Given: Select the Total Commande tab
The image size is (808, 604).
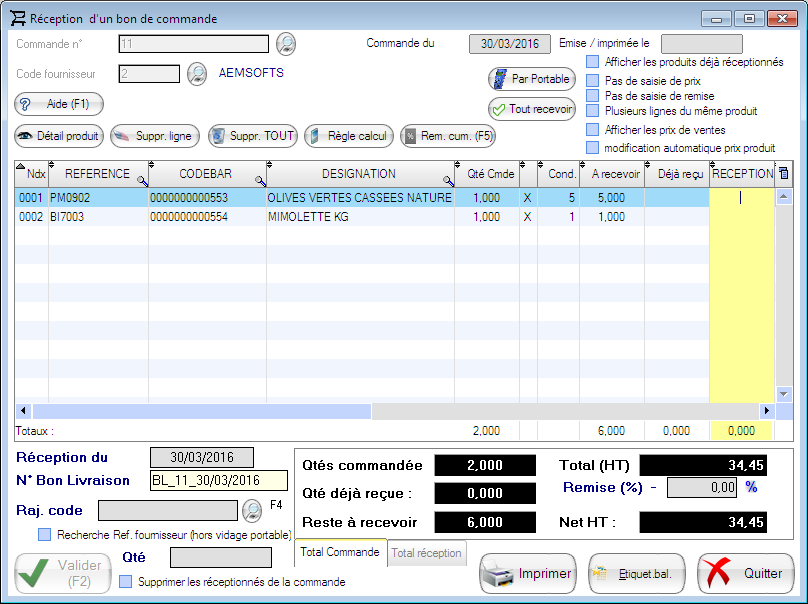Looking at the screenshot, I should click(x=340, y=553).
